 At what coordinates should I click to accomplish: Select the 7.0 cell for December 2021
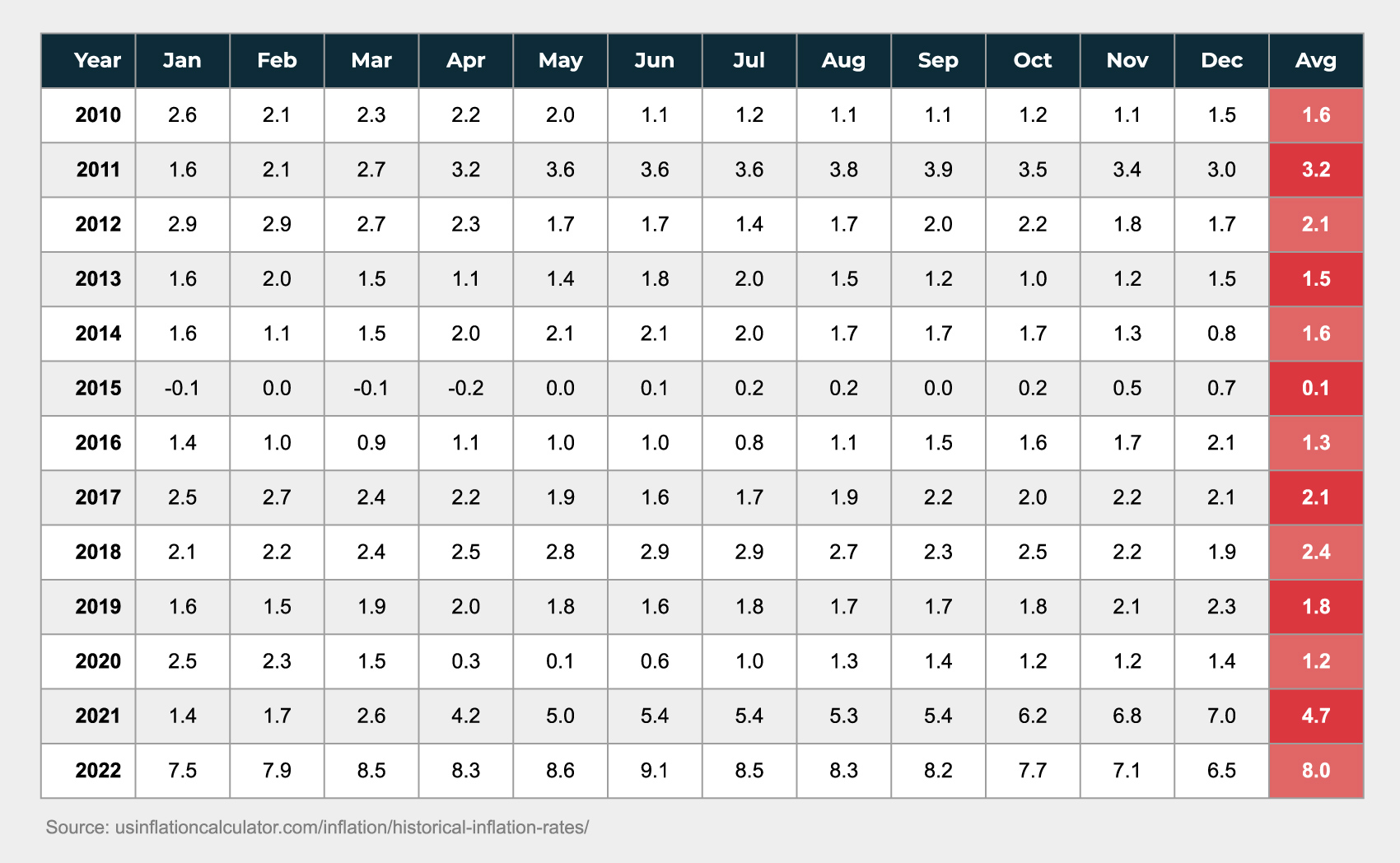[1221, 716]
